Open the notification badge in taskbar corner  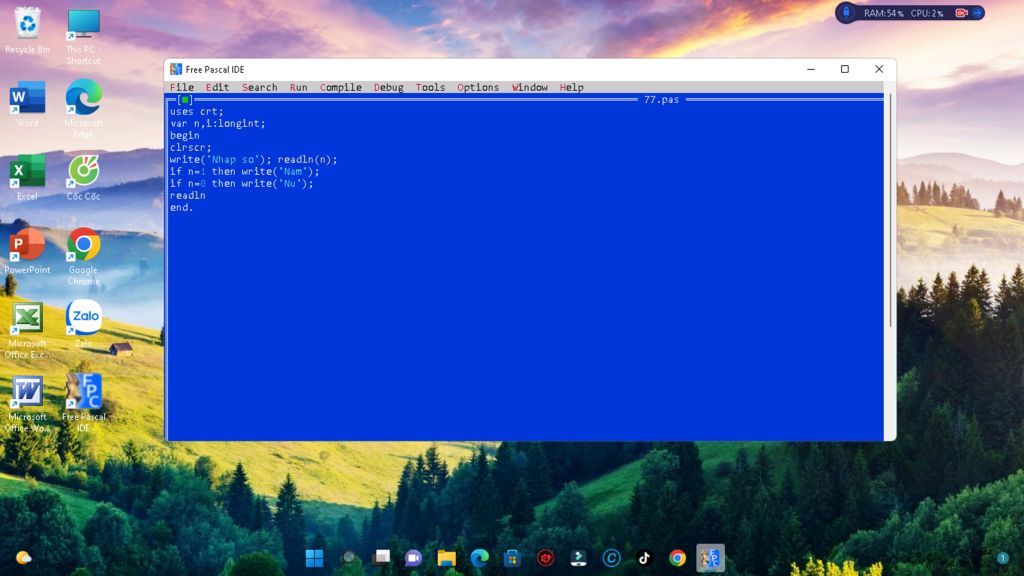pos(1002,558)
